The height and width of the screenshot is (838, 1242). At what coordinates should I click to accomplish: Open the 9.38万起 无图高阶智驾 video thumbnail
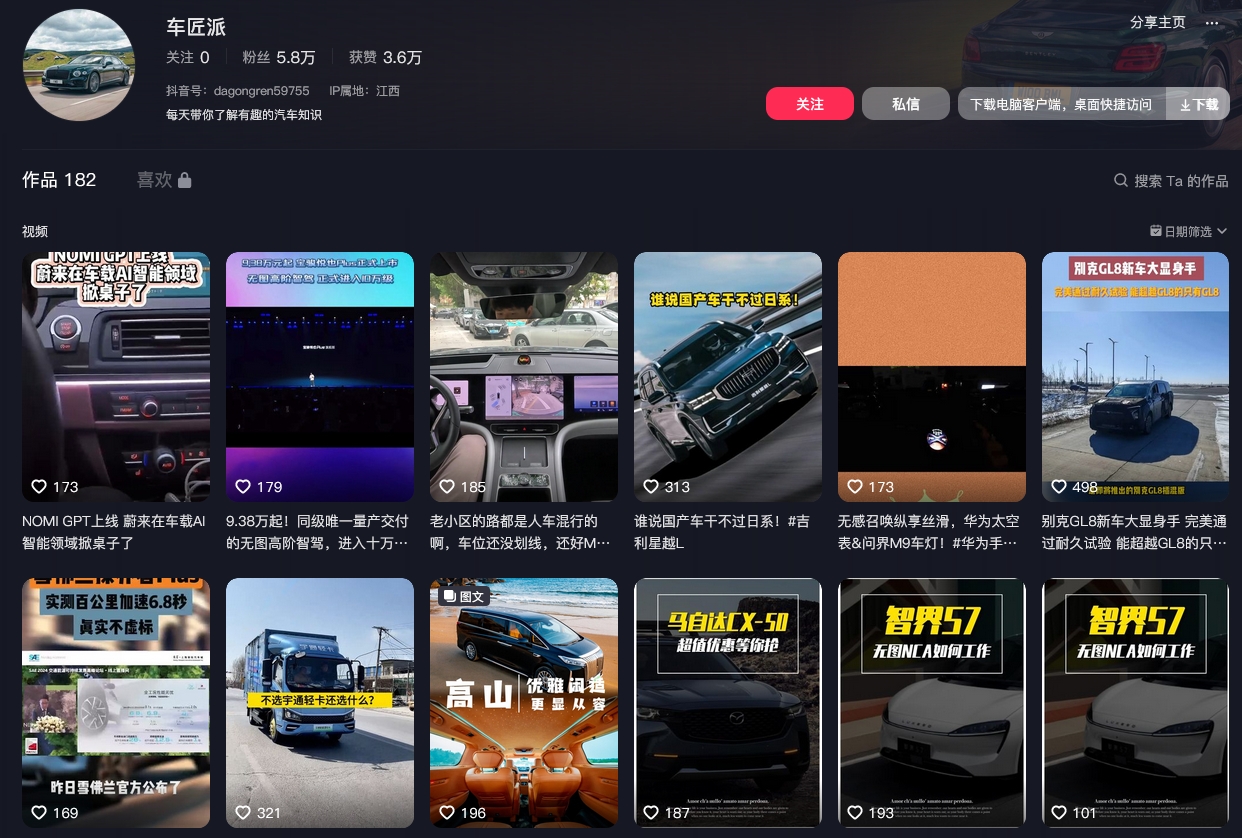point(320,377)
